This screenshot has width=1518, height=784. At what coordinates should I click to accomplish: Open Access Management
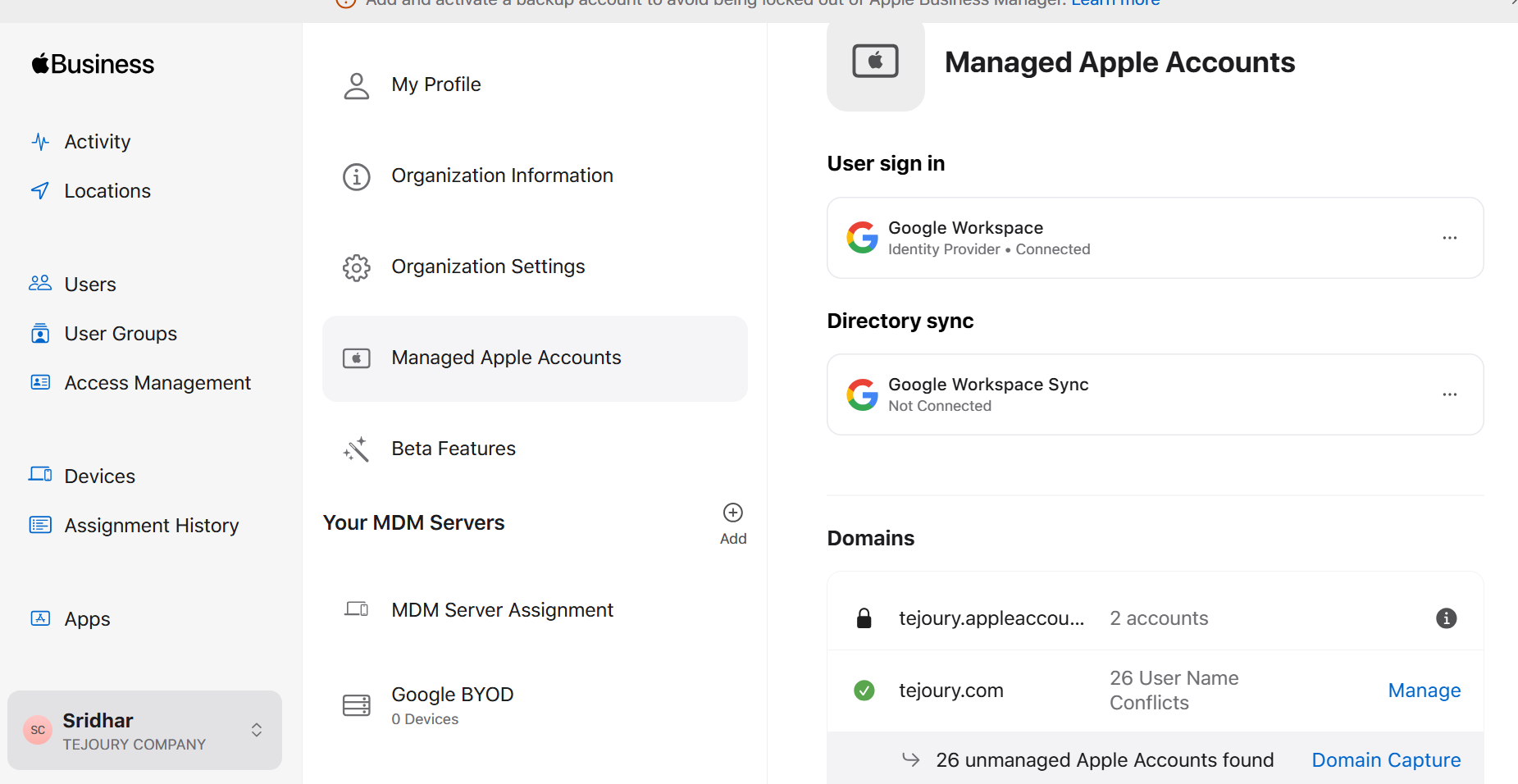click(x=157, y=383)
